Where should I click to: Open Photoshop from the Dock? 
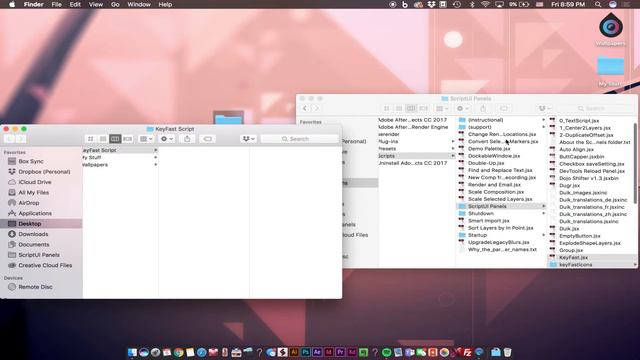click(x=305, y=352)
